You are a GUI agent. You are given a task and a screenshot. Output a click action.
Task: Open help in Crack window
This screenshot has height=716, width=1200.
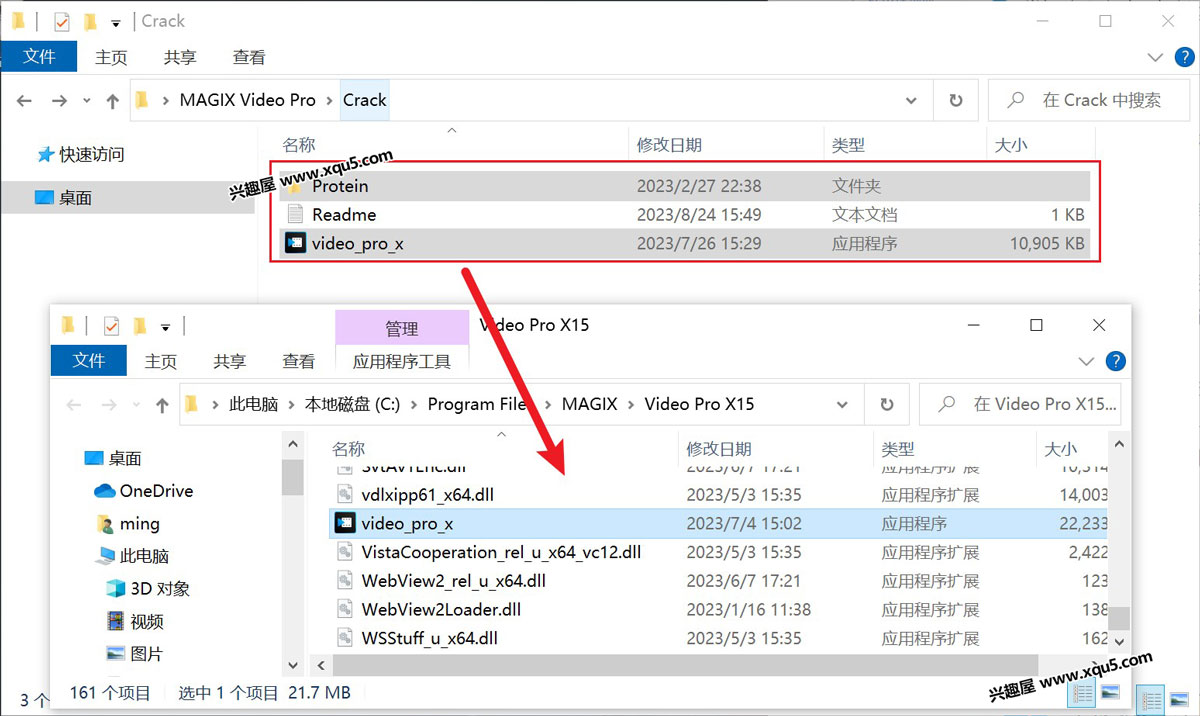coord(1183,58)
